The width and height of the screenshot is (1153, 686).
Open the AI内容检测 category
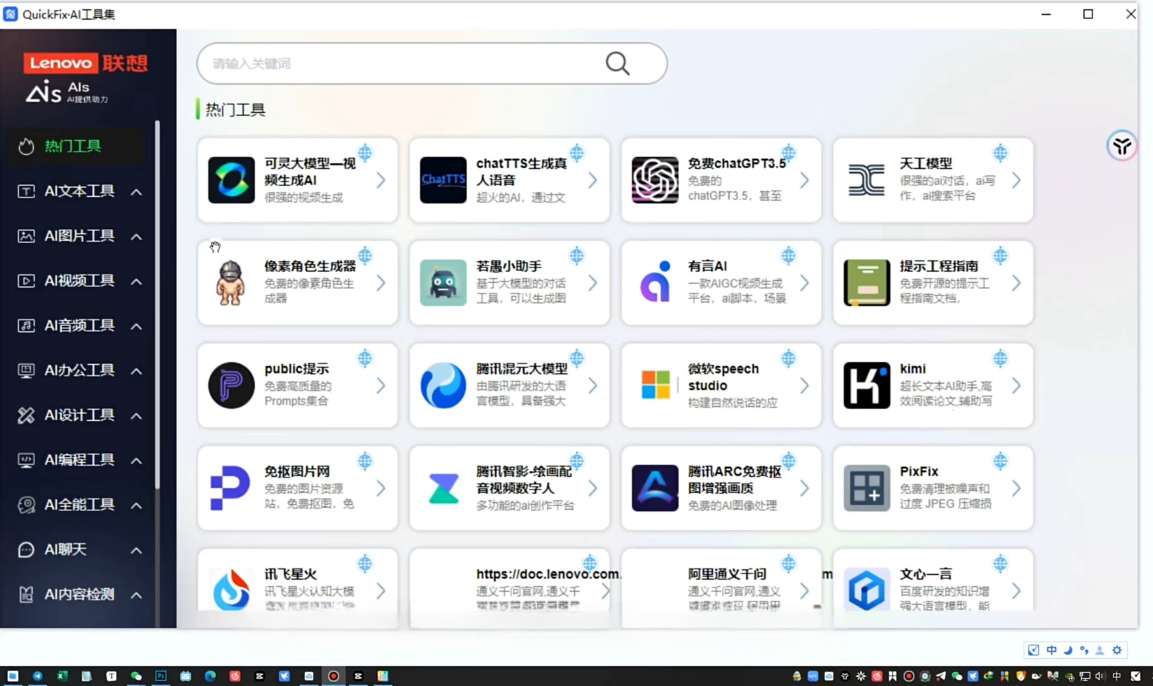coord(79,593)
